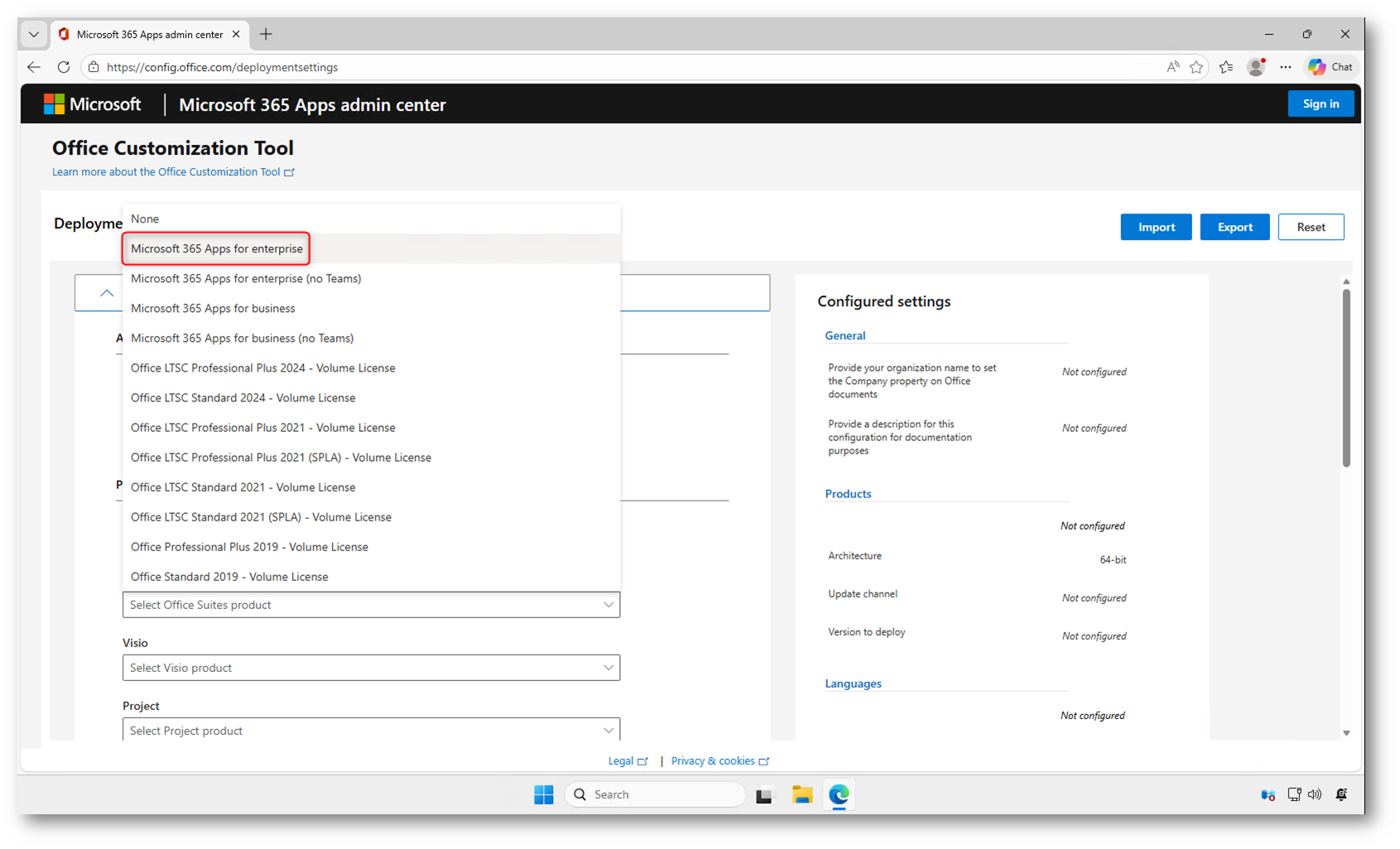Click the browser back arrow
The width and height of the screenshot is (1400, 849).
pyautogui.click(x=34, y=67)
